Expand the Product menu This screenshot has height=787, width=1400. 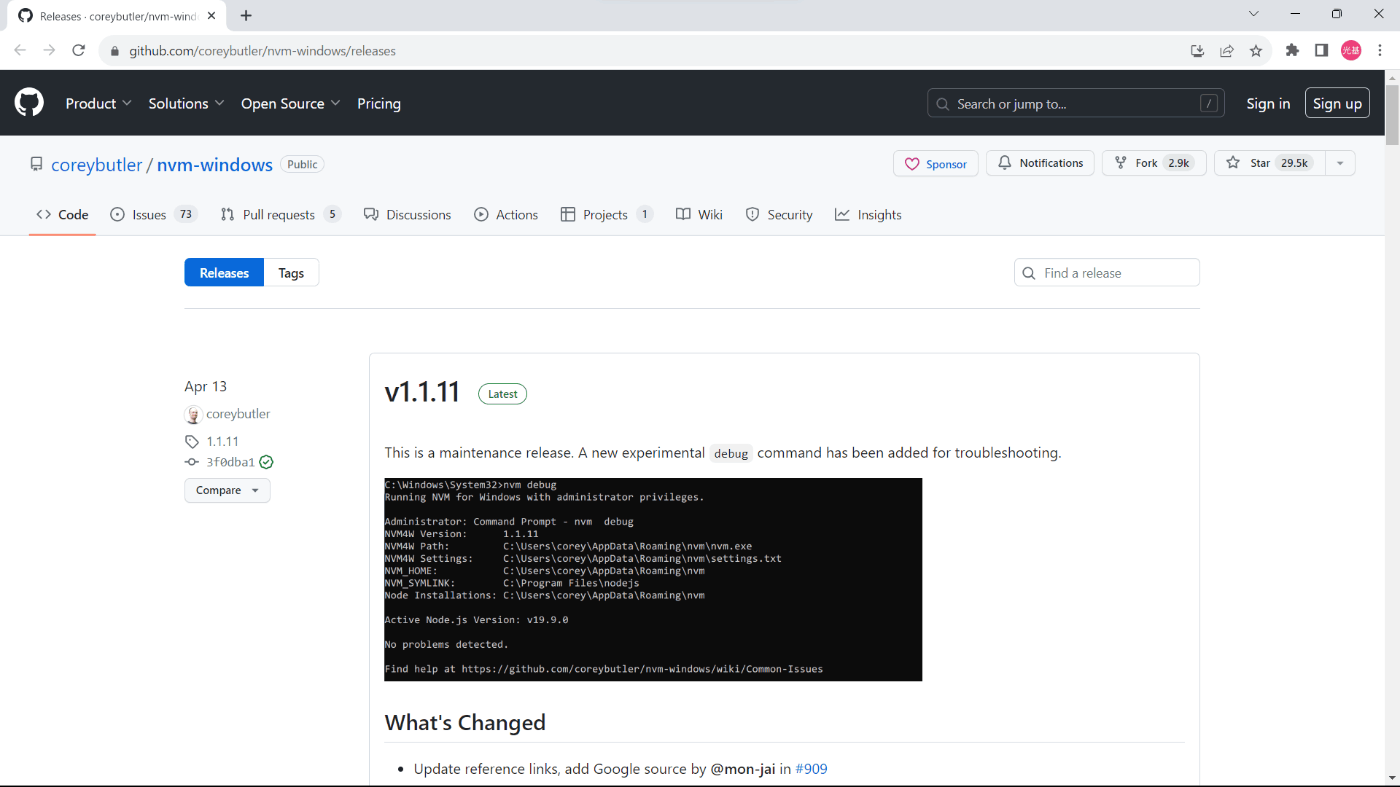(98, 103)
